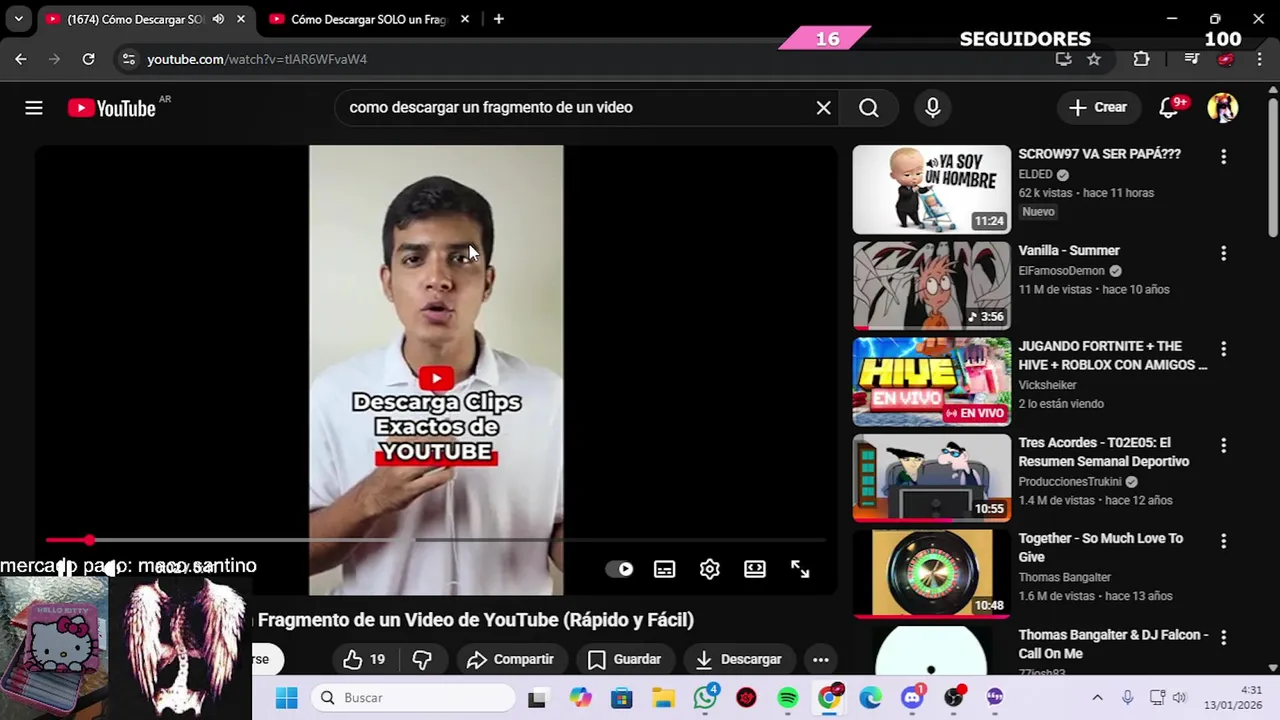Click the video title Fragmento de un Video
This screenshot has height=720, width=1280.
click(x=475, y=620)
